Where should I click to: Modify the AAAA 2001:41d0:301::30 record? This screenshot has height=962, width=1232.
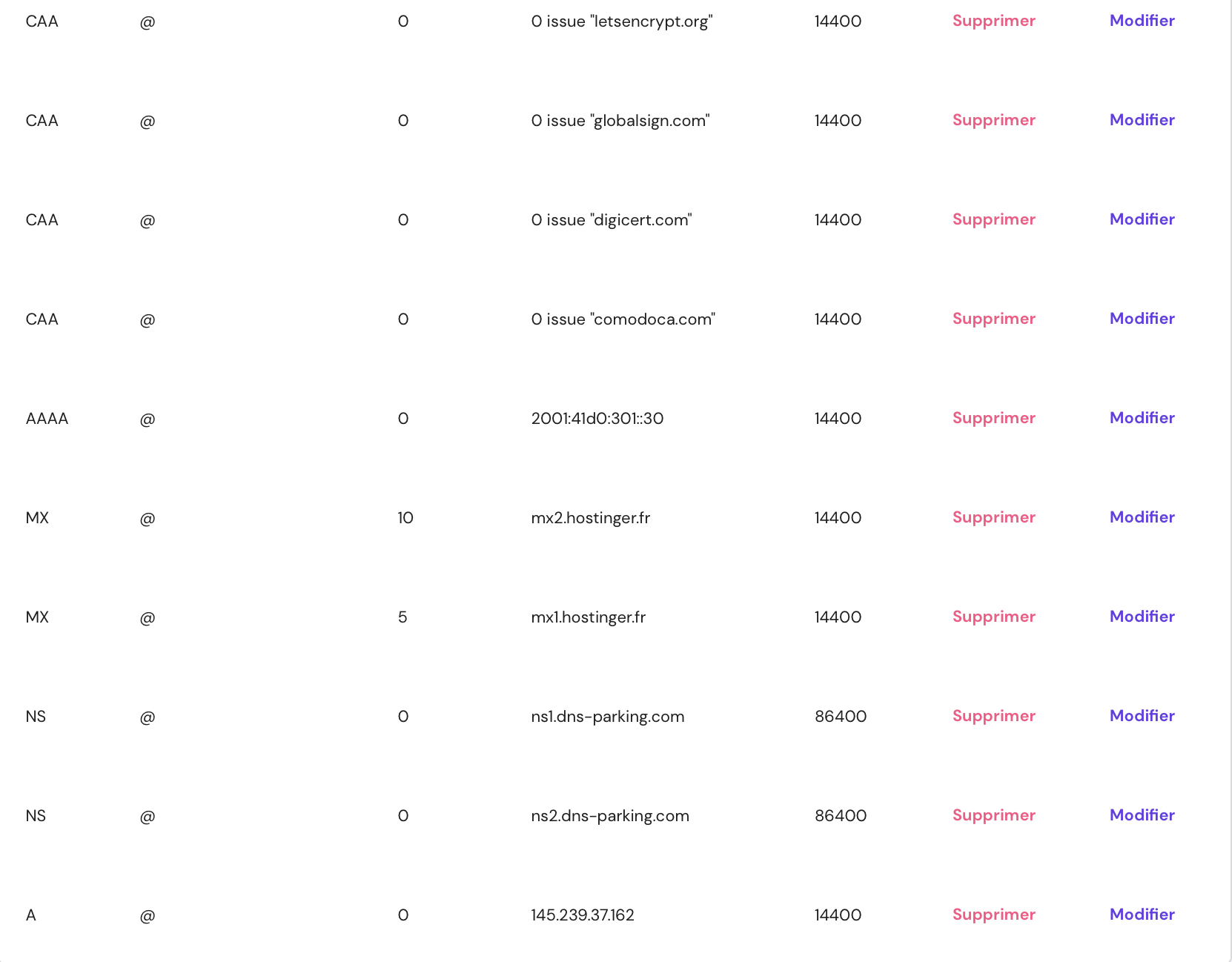pos(1142,418)
